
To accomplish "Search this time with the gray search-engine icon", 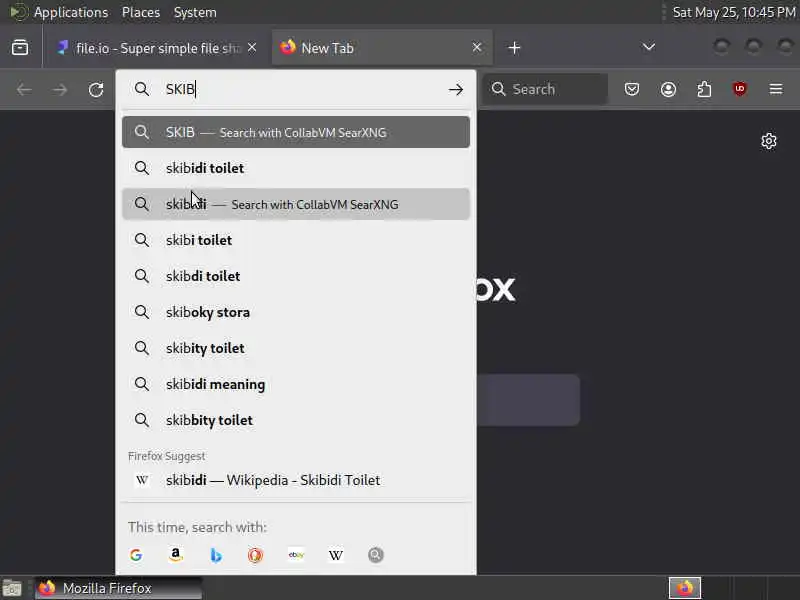I will coord(376,555).
